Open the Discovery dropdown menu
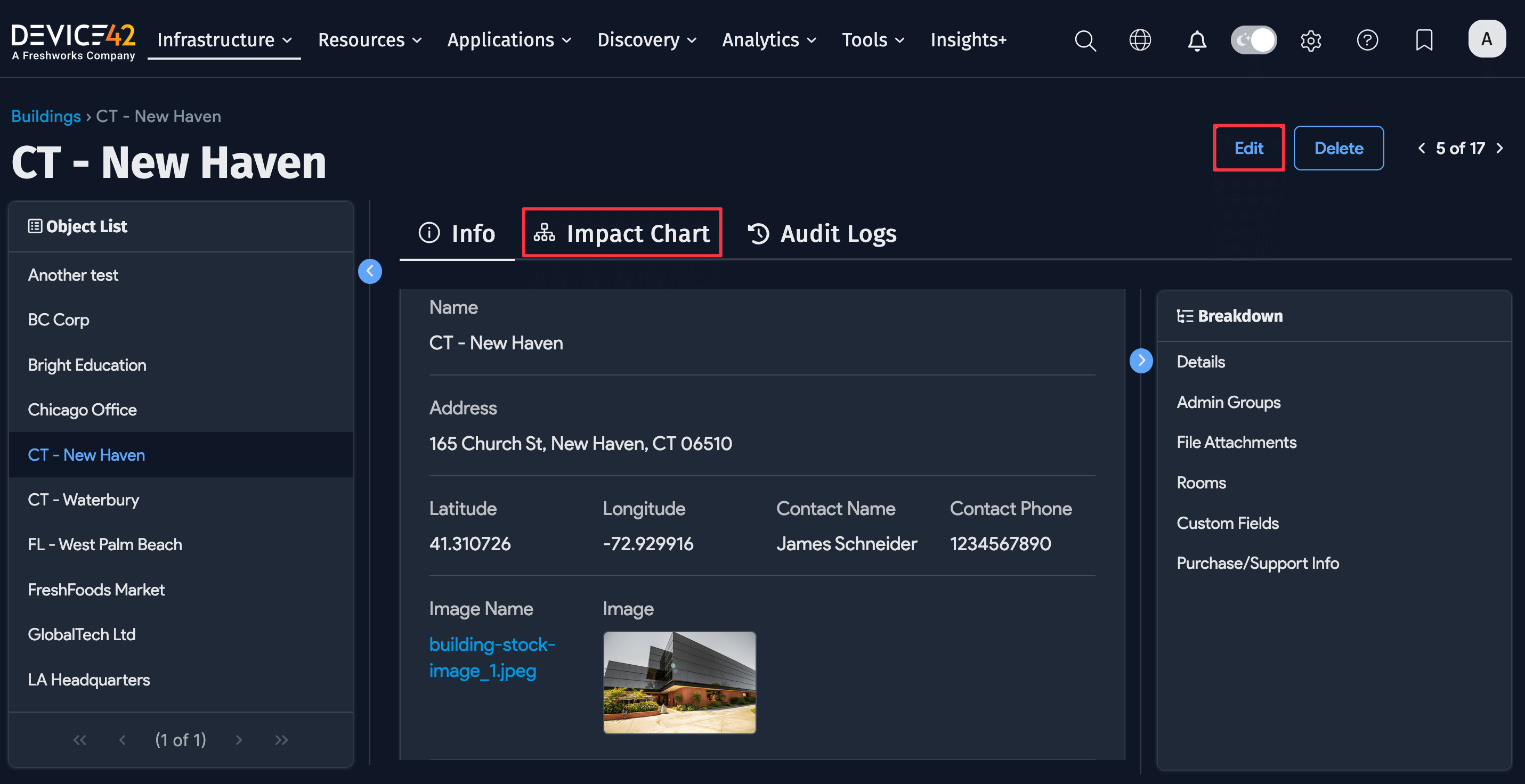The image size is (1525, 784). pyautogui.click(x=646, y=40)
